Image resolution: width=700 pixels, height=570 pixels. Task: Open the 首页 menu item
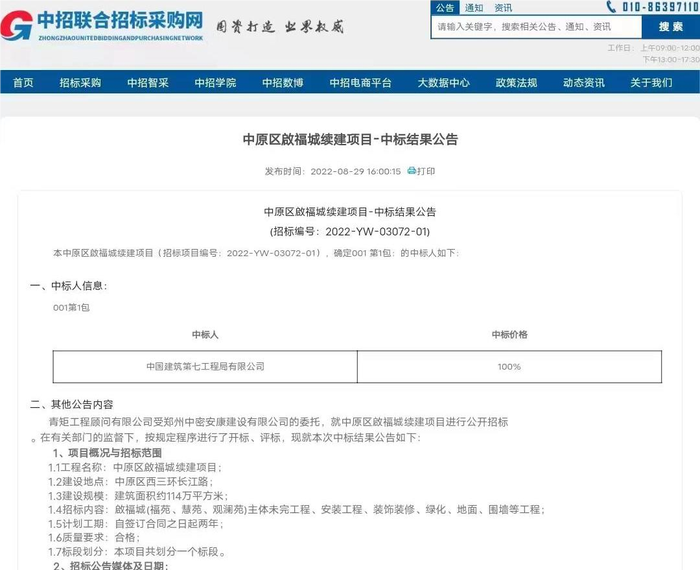[x=23, y=83]
